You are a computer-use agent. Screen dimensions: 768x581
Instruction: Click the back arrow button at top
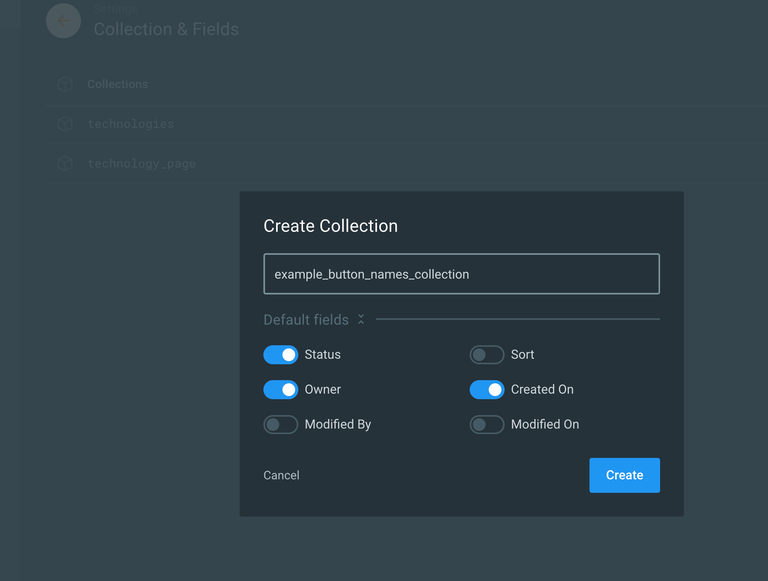click(63, 21)
